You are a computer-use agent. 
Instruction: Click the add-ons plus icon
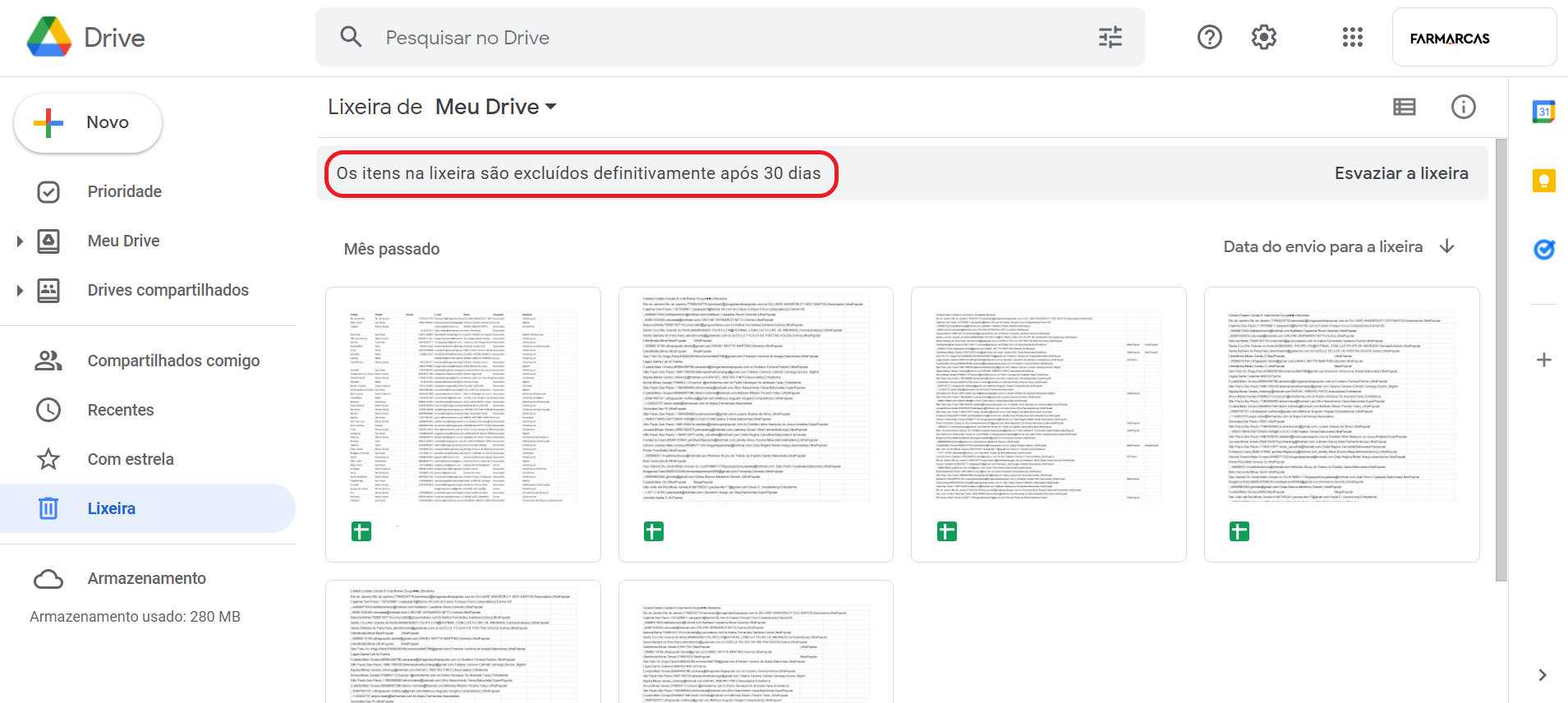point(1543,360)
